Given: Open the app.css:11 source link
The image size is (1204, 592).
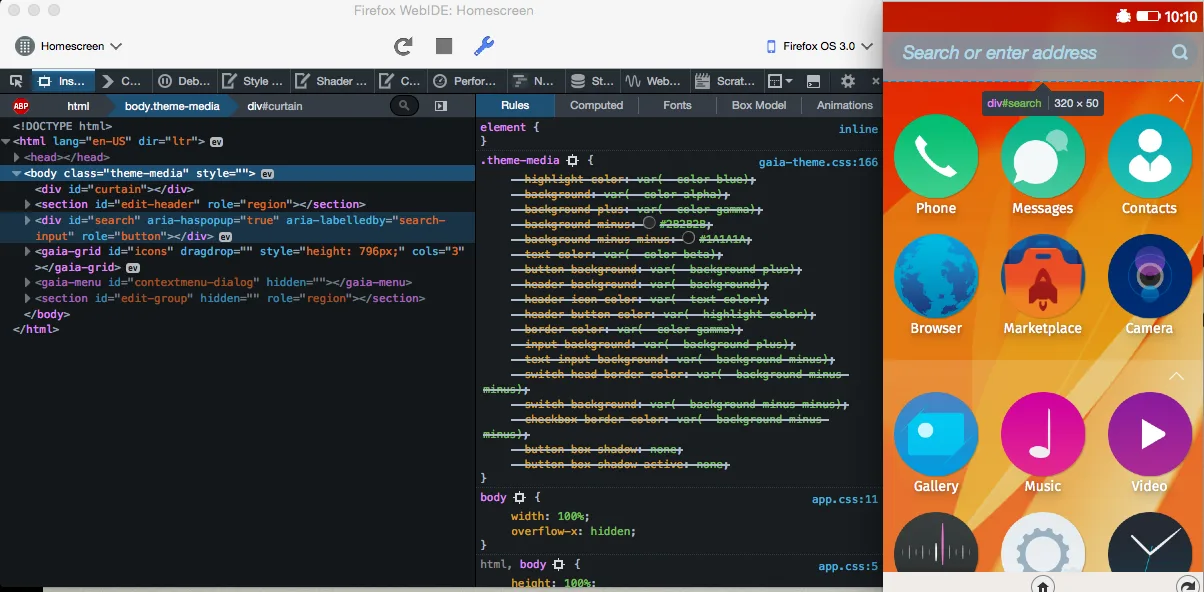Looking at the screenshot, I should click(x=845, y=498).
